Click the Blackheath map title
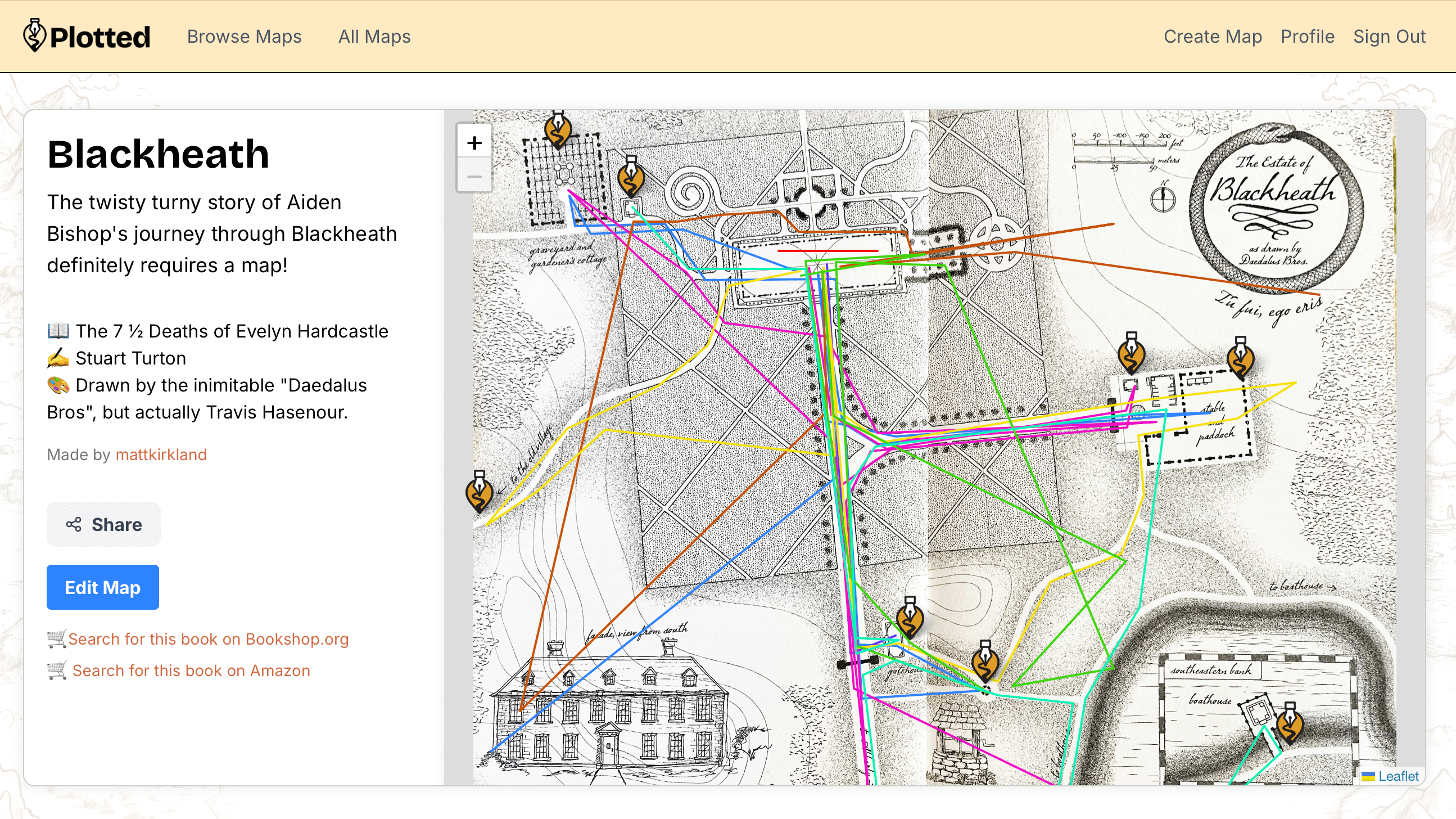The width and height of the screenshot is (1456, 819). 158,154
